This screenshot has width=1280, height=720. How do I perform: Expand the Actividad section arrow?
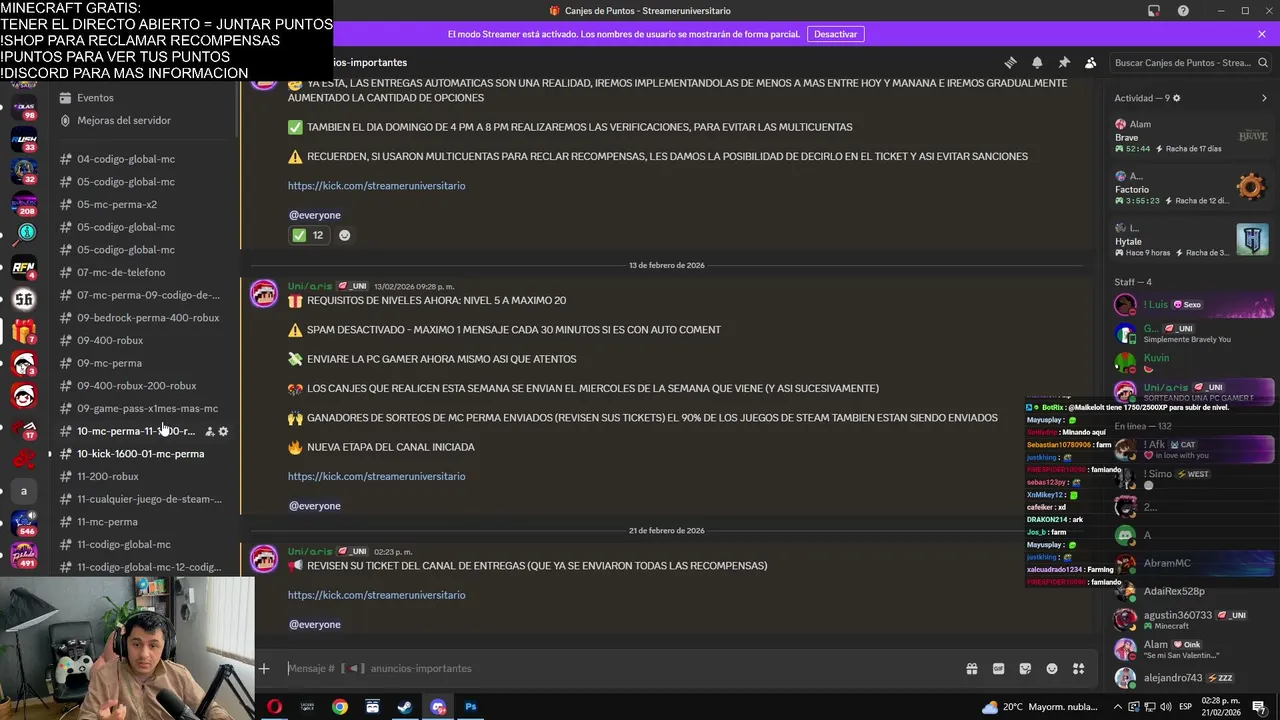1264,98
